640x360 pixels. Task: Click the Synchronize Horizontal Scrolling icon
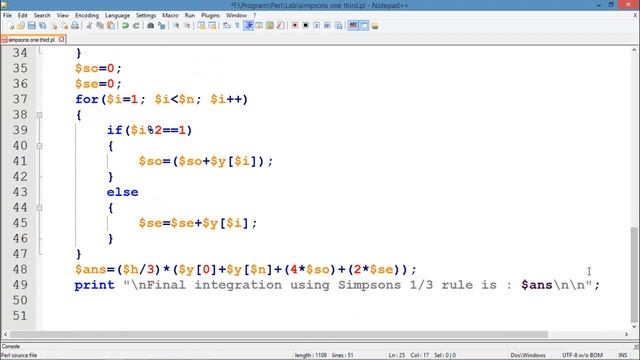click(212, 26)
